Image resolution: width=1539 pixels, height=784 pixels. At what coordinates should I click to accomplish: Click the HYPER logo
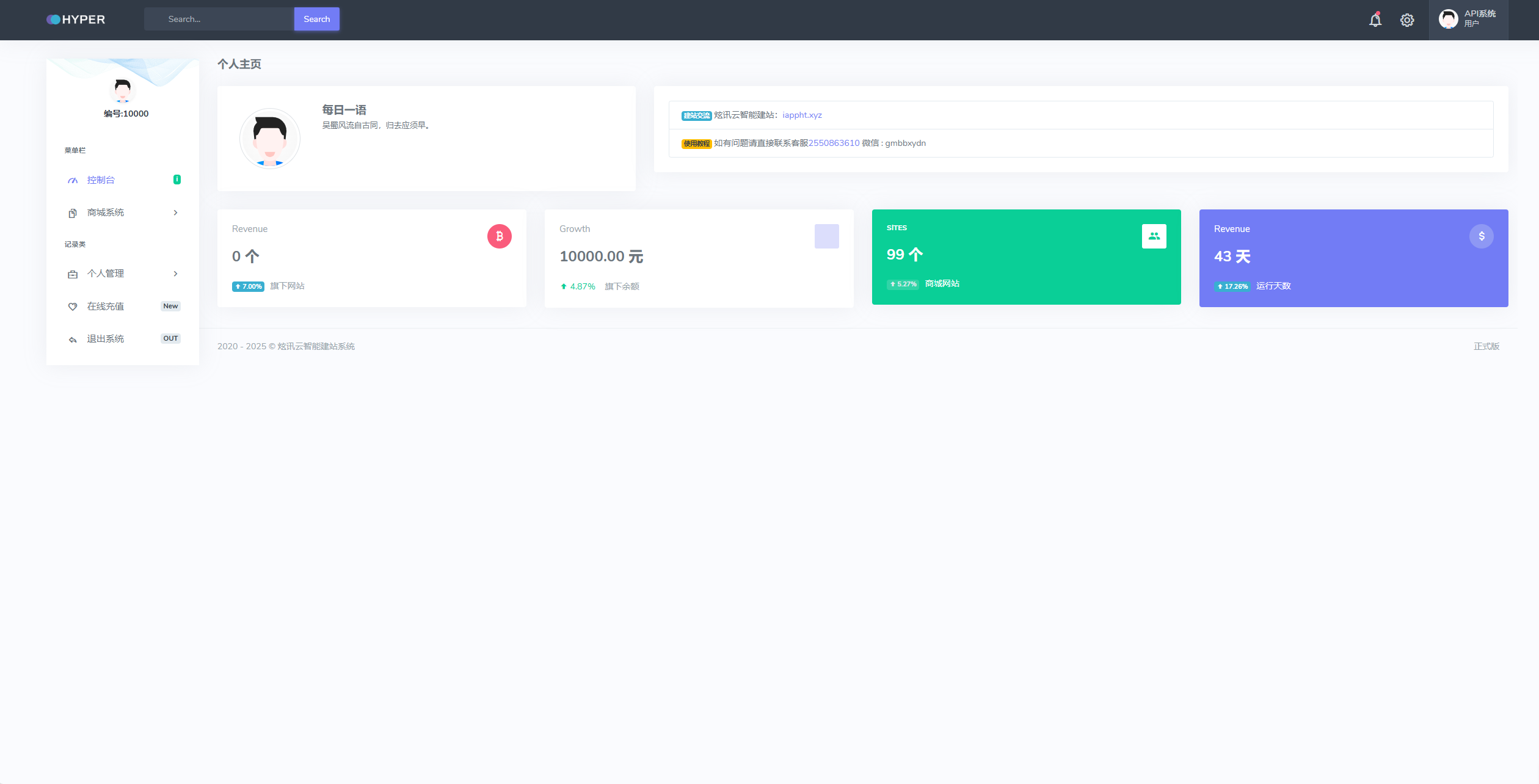click(76, 20)
